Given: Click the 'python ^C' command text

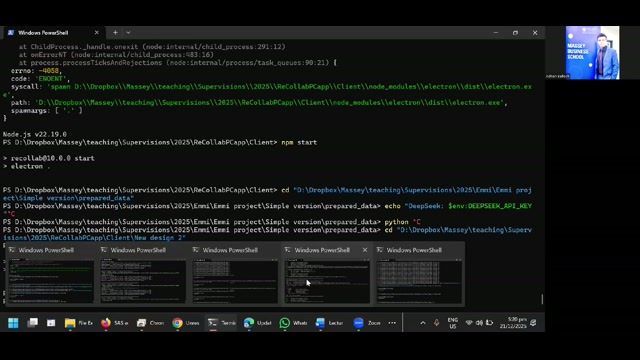Looking at the screenshot, I should pos(402,222).
